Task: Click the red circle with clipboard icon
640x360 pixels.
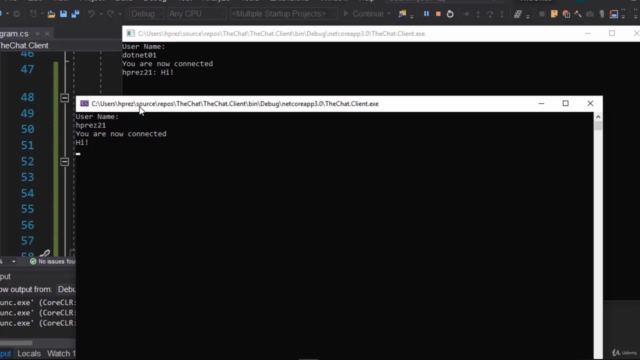Action: (566, 14)
